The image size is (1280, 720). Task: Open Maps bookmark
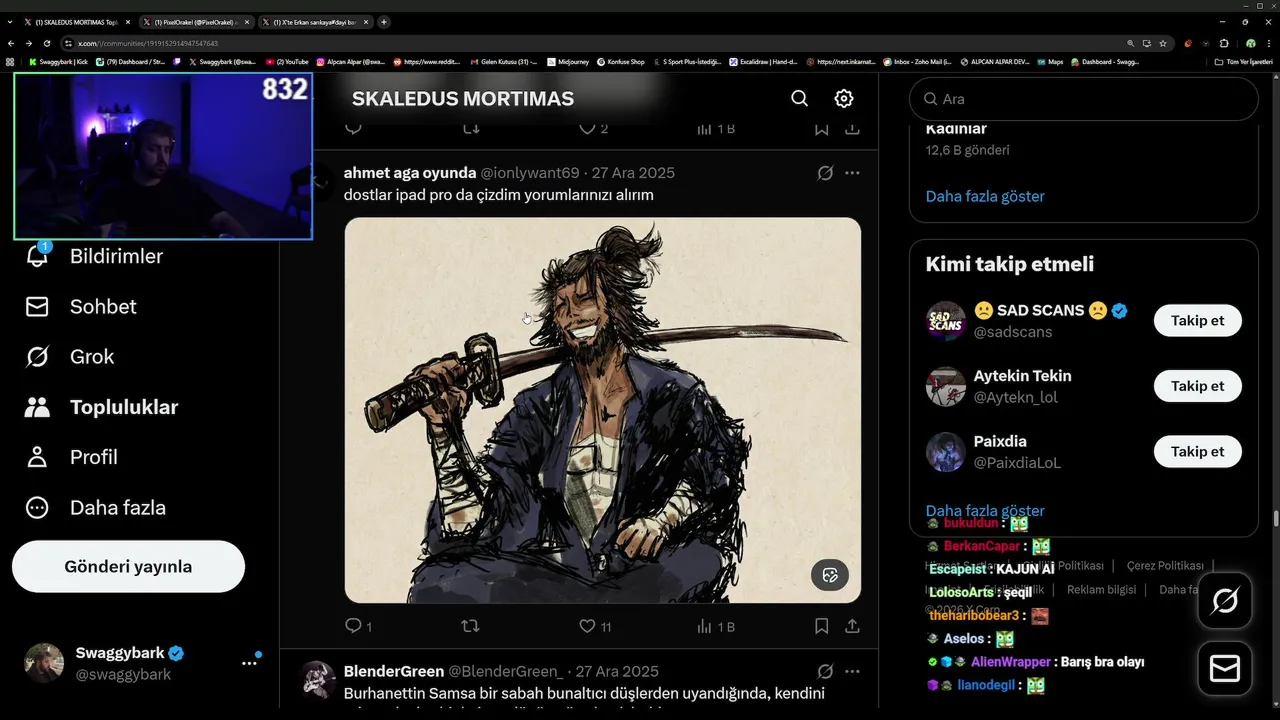pos(1050,62)
